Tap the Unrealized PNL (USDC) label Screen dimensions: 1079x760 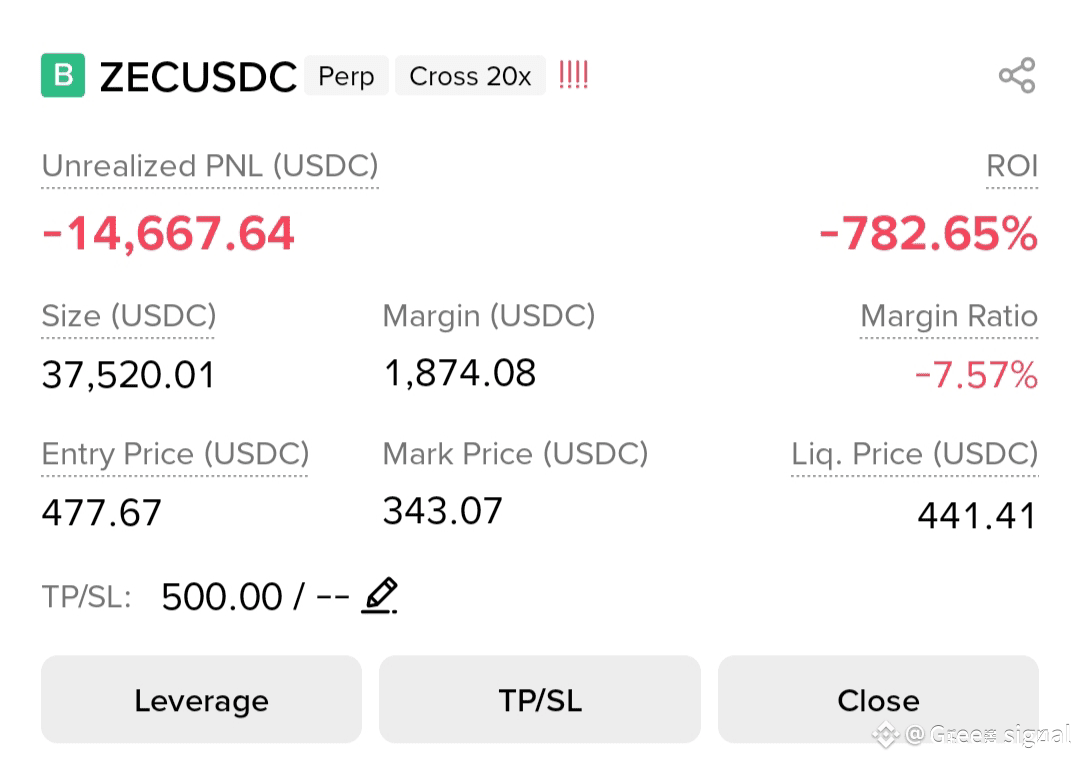click(x=210, y=166)
